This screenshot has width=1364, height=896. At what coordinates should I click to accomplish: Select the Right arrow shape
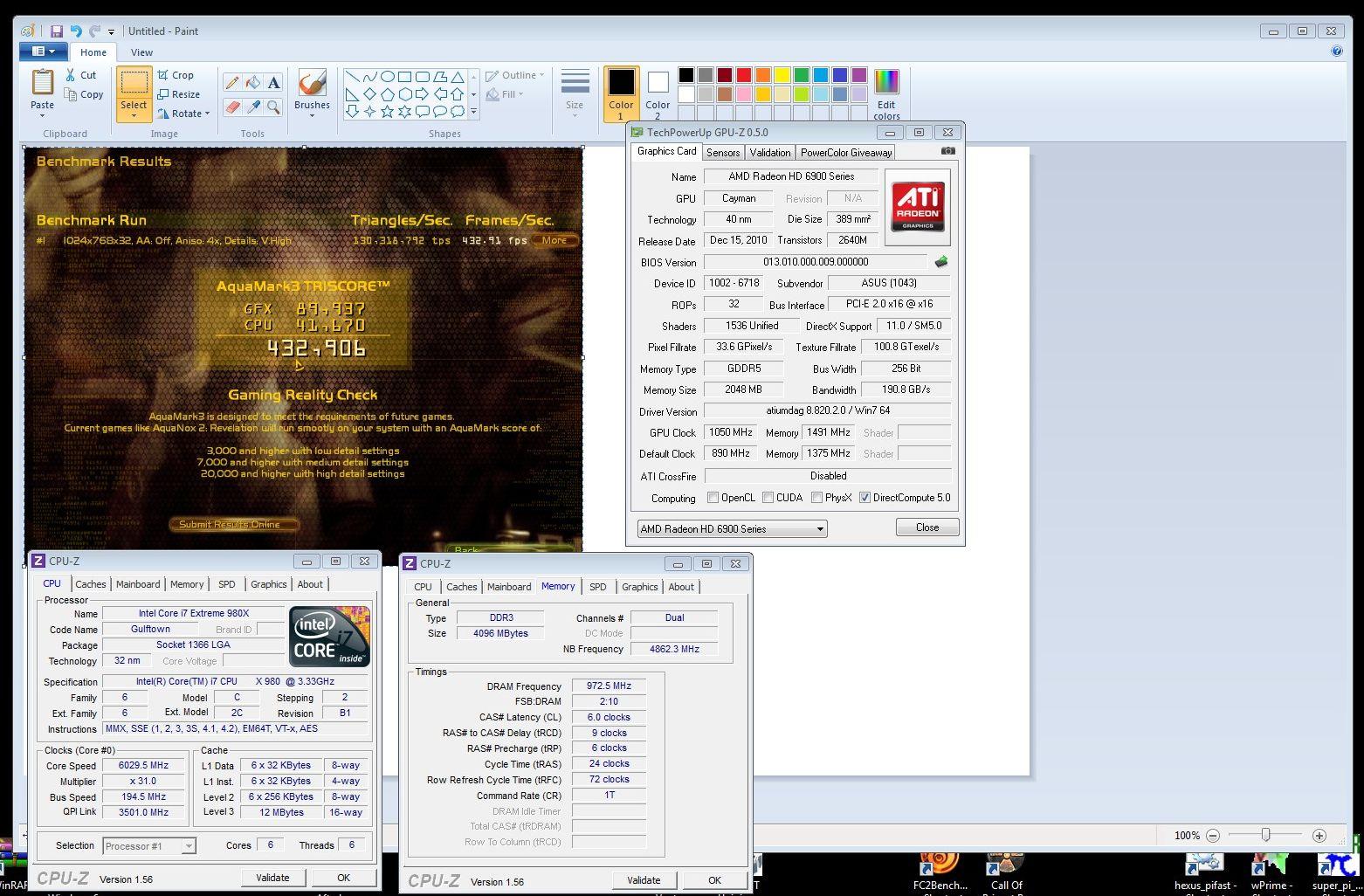click(x=423, y=94)
